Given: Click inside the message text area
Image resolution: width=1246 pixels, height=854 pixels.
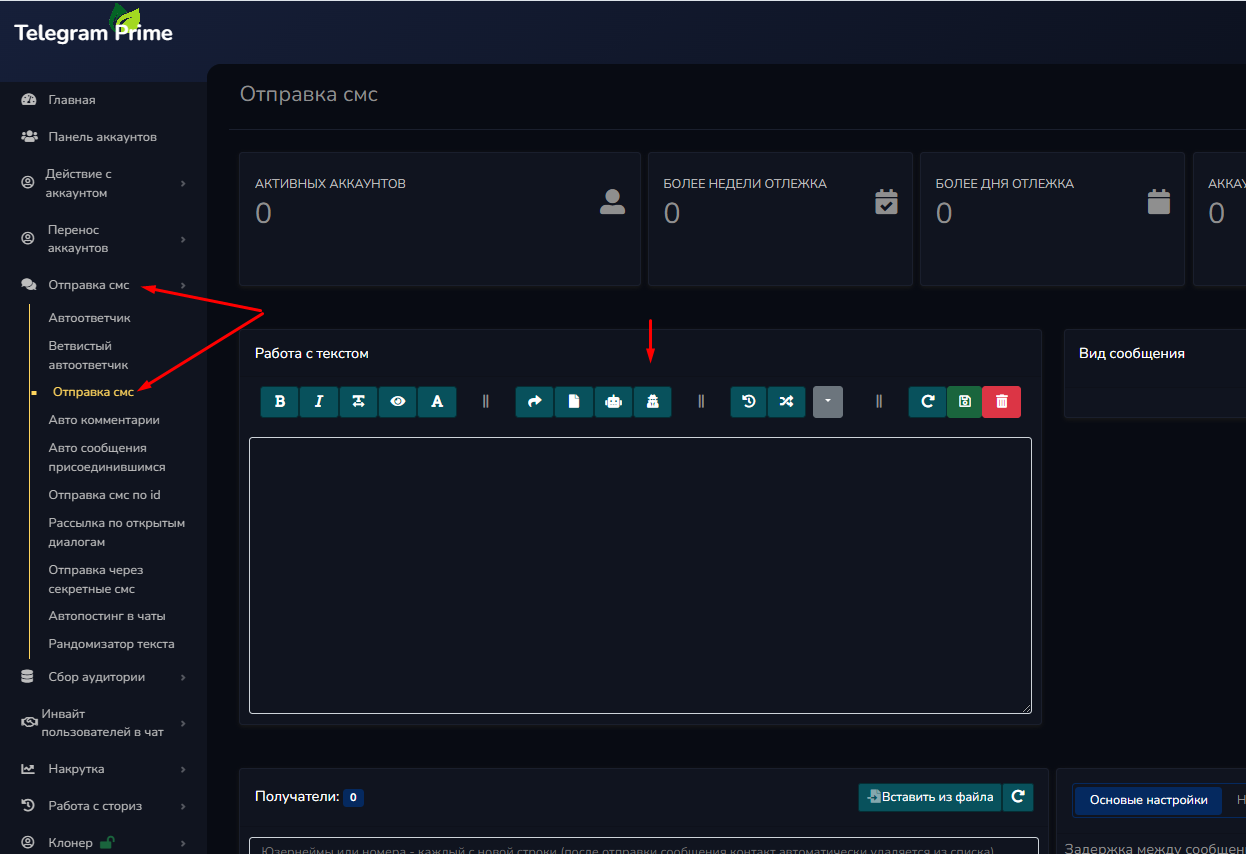Looking at the screenshot, I should pyautogui.click(x=640, y=575).
